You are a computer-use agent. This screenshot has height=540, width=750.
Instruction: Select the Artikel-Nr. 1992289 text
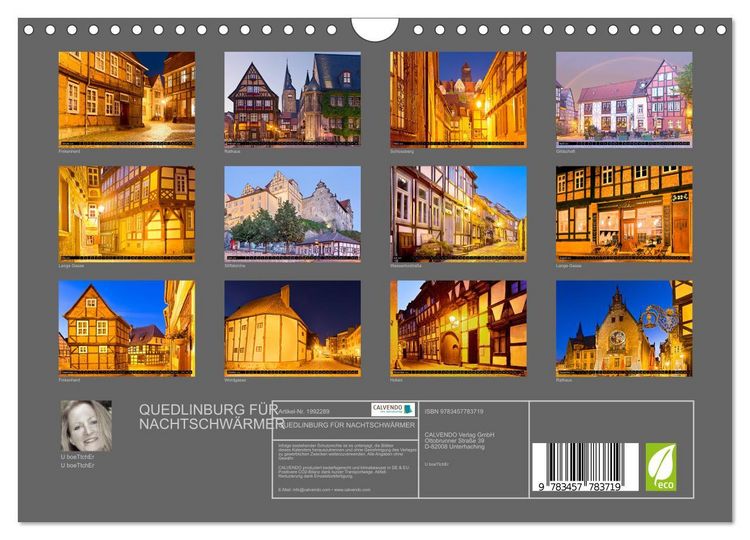(x=304, y=411)
